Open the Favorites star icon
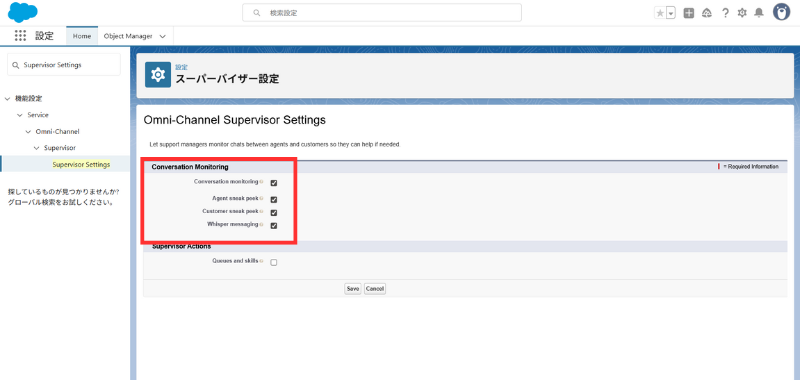800x380 pixels. pos(660,13)
